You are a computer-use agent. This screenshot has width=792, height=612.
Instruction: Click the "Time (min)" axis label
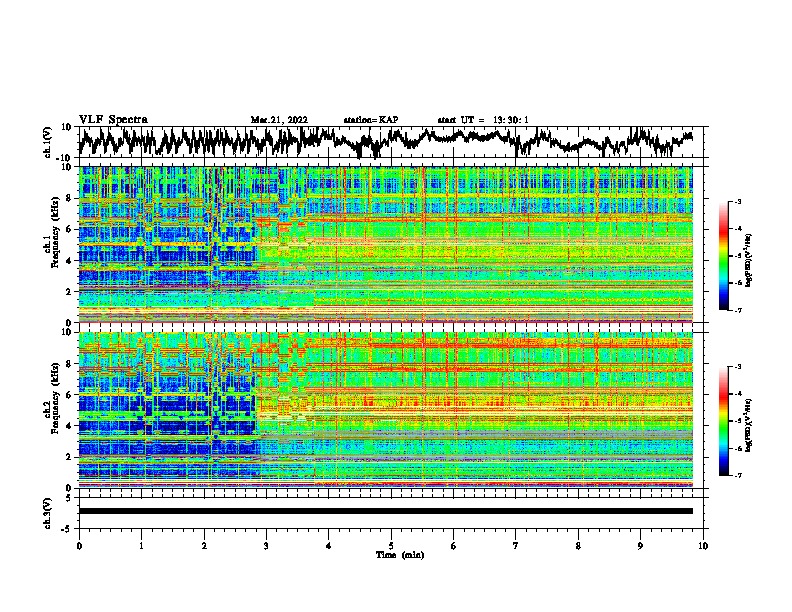coord(400,555)
